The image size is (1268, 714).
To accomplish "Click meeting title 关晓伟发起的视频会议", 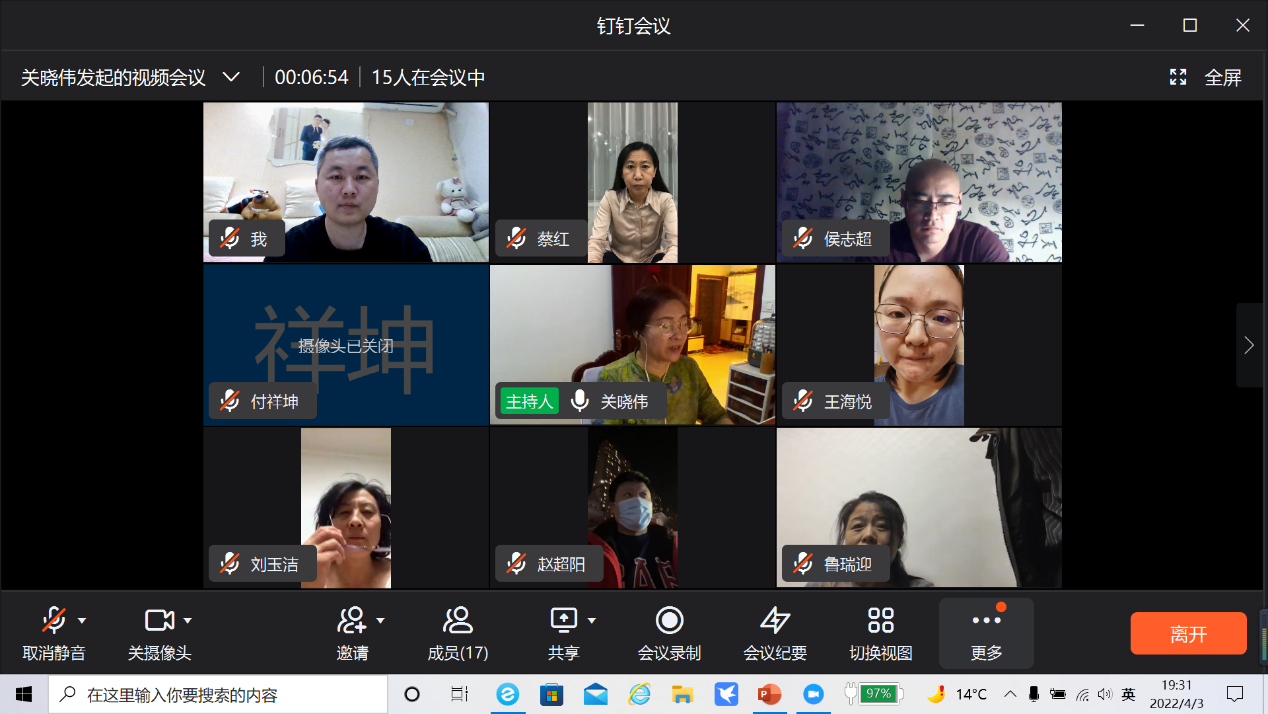I will point(113,78).
